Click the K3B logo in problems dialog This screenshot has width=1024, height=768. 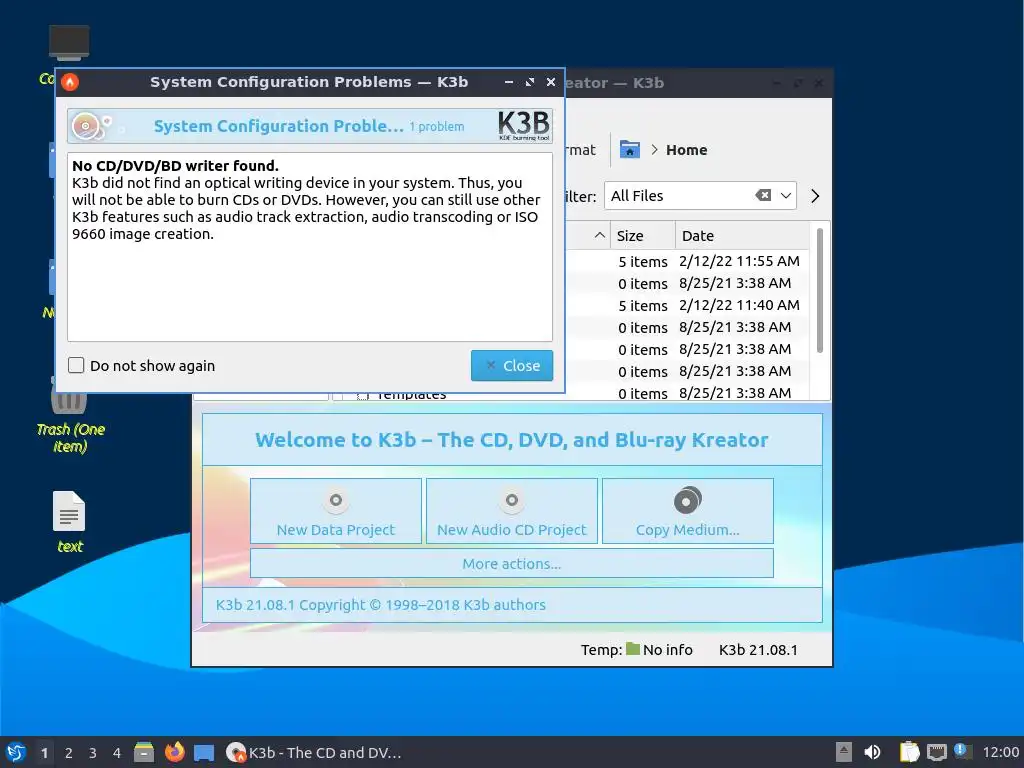pos(524,125)
